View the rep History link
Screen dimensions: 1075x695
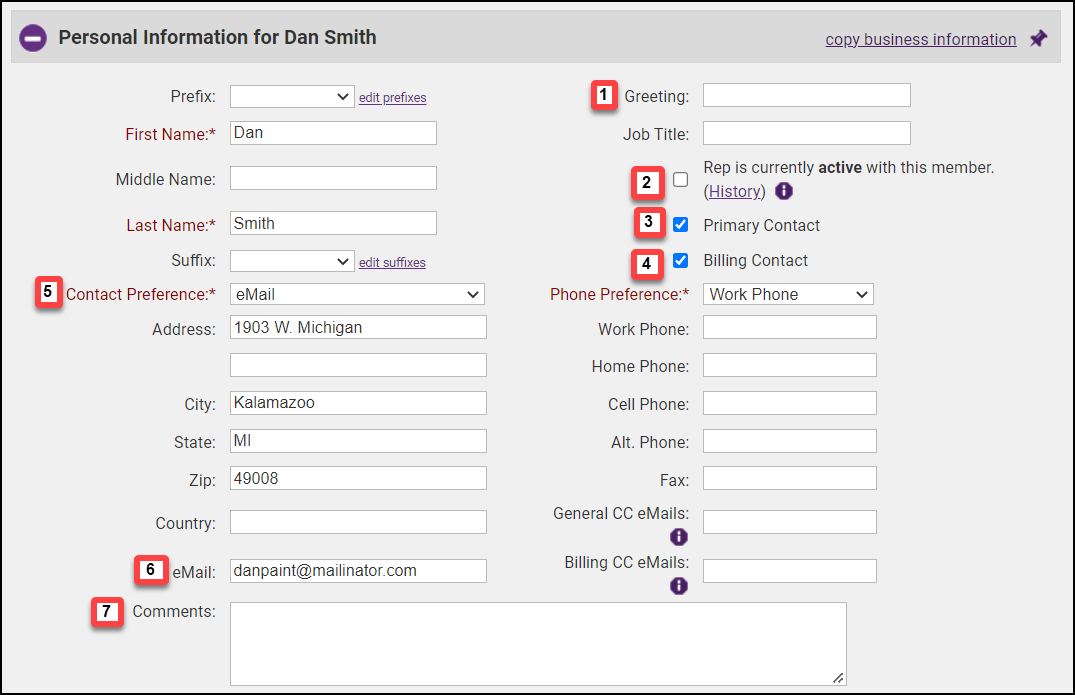pyautogui.click(x=735, y=191)
